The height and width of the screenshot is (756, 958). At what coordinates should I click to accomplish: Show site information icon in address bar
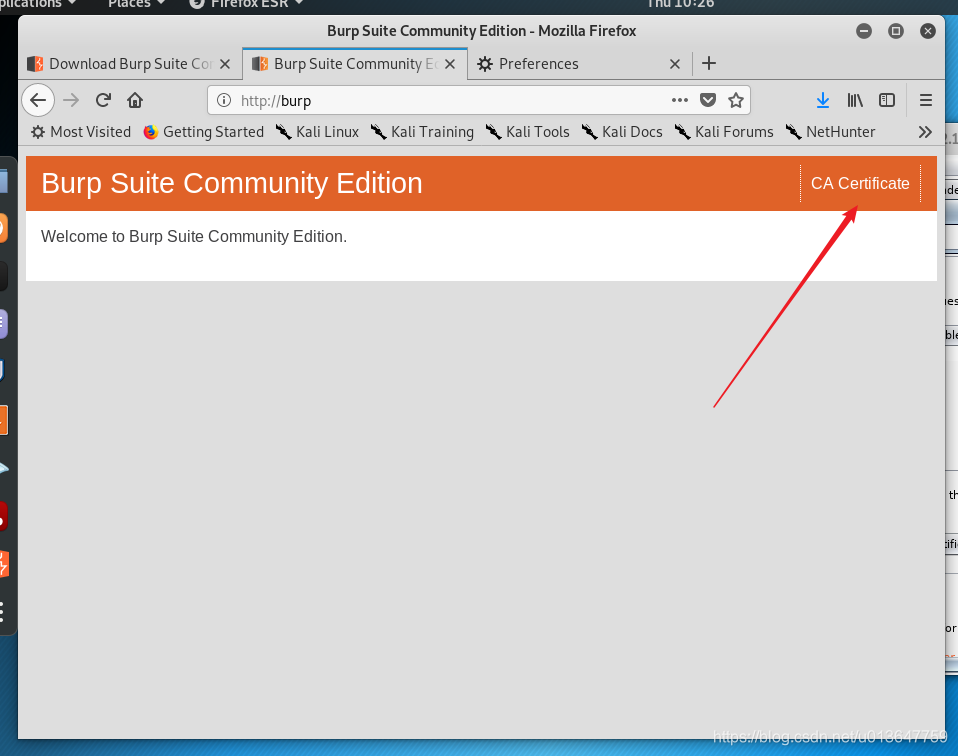click(224, 100)
